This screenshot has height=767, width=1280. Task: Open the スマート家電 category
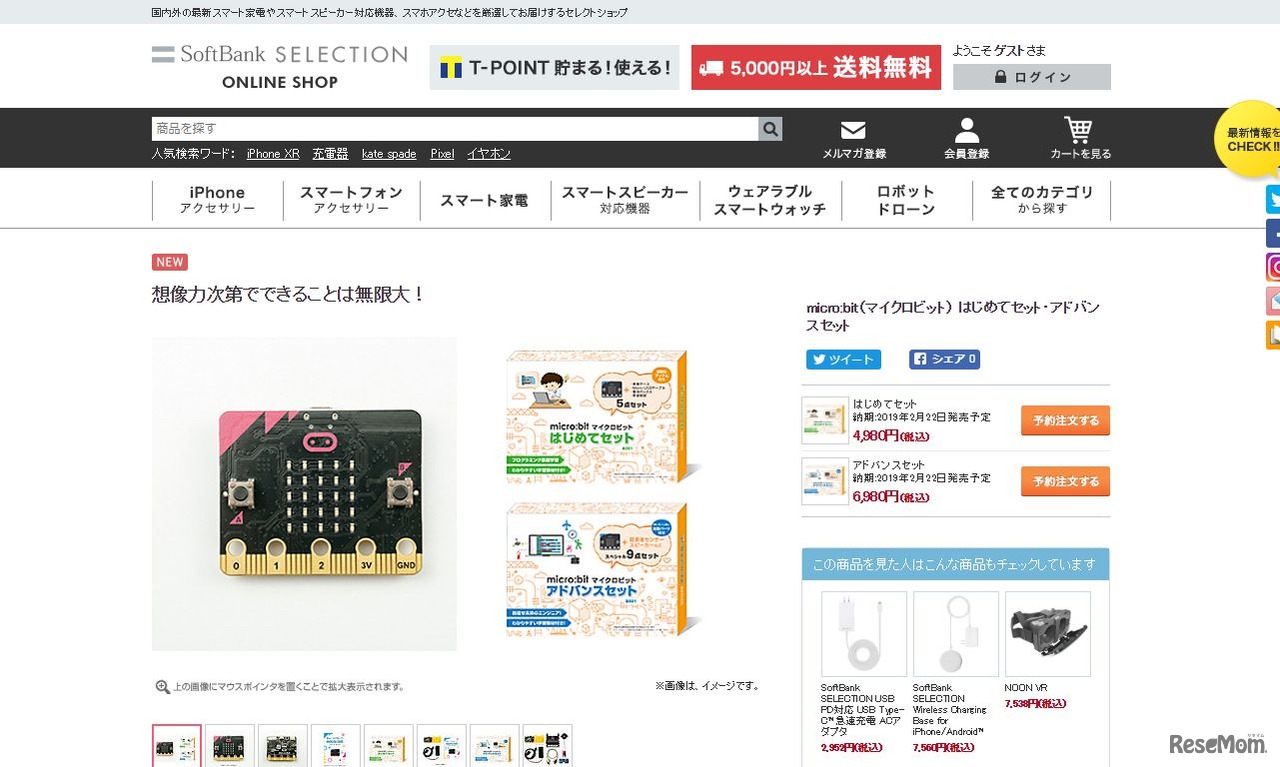(x=484, y=200)
